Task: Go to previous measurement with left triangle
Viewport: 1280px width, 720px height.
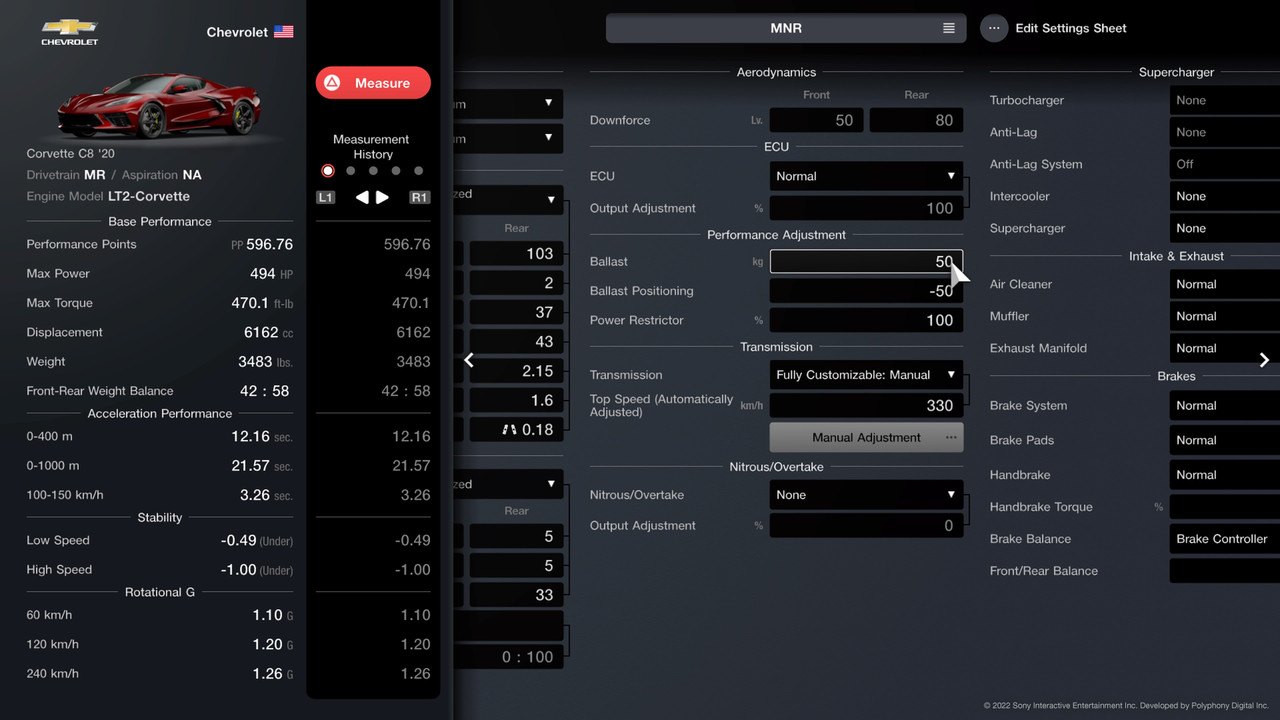Action: coord(362,198)
